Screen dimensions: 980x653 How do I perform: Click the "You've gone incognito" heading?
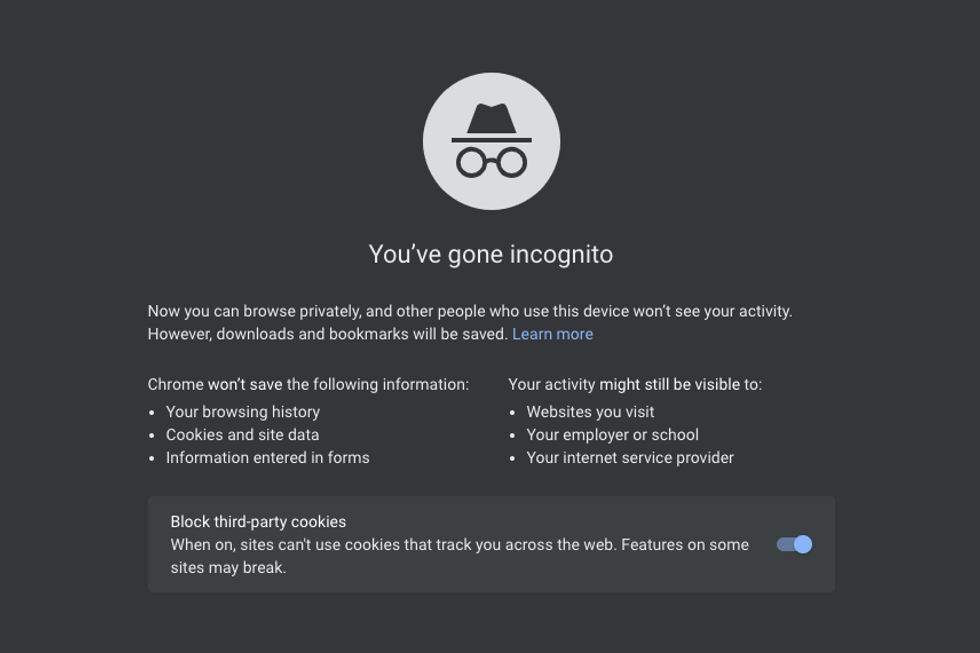490,254
